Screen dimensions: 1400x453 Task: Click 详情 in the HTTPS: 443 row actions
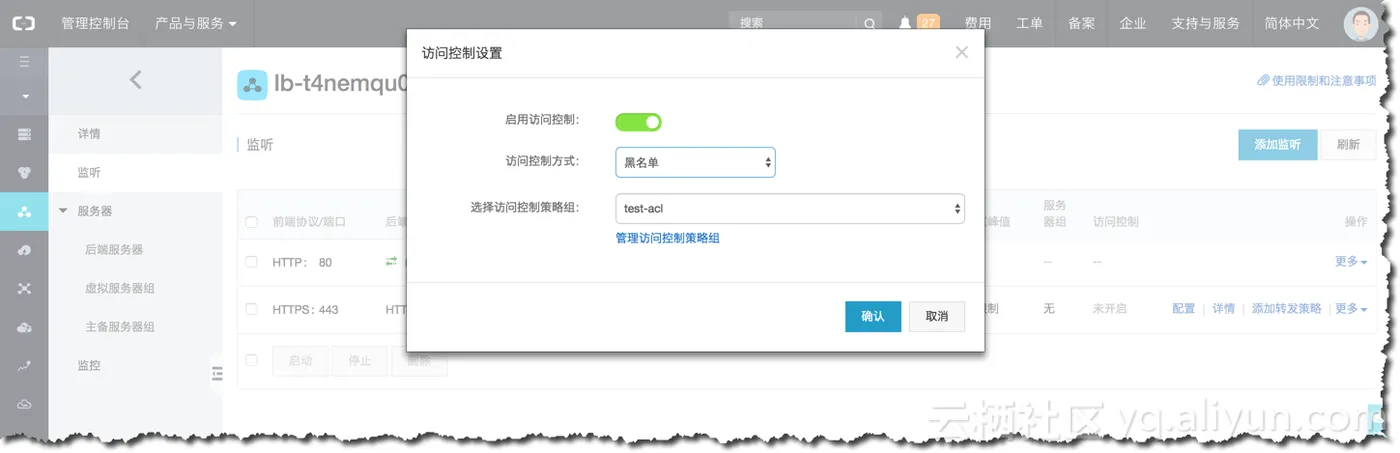(x=1224, y=309)
